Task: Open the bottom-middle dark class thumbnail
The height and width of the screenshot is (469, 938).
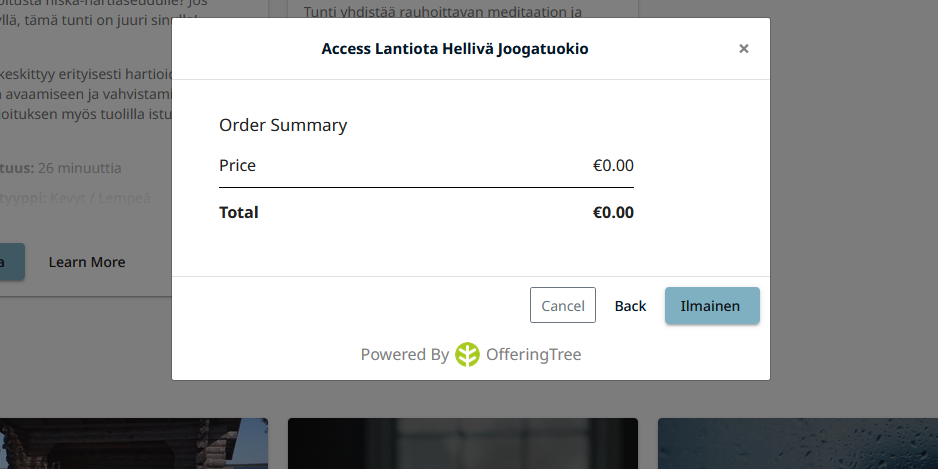Action: (462, 443)
